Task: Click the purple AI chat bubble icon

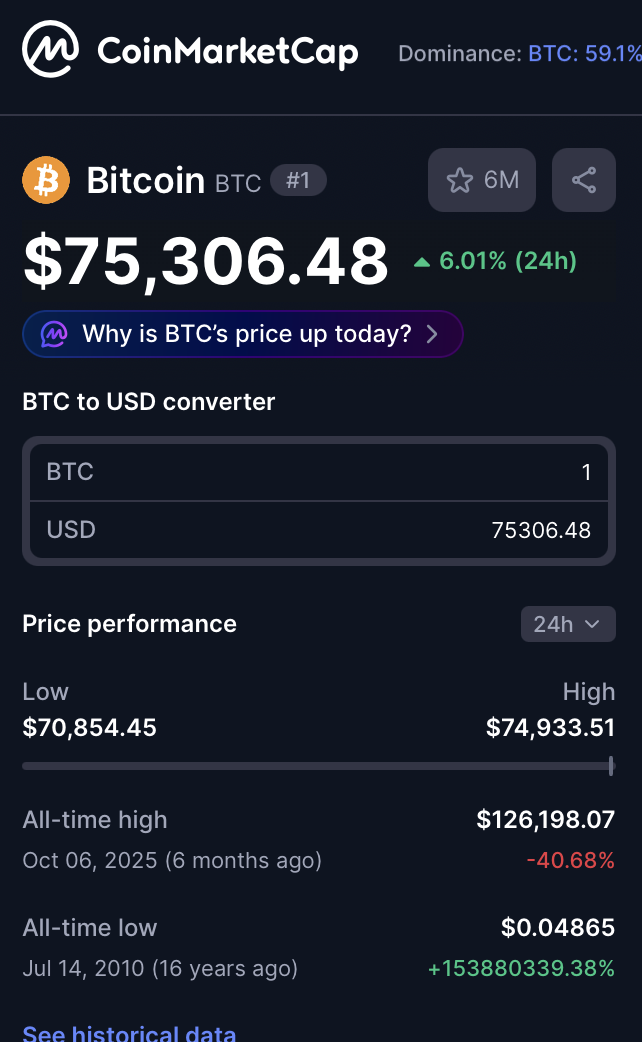Action: [x=53, y=334]
